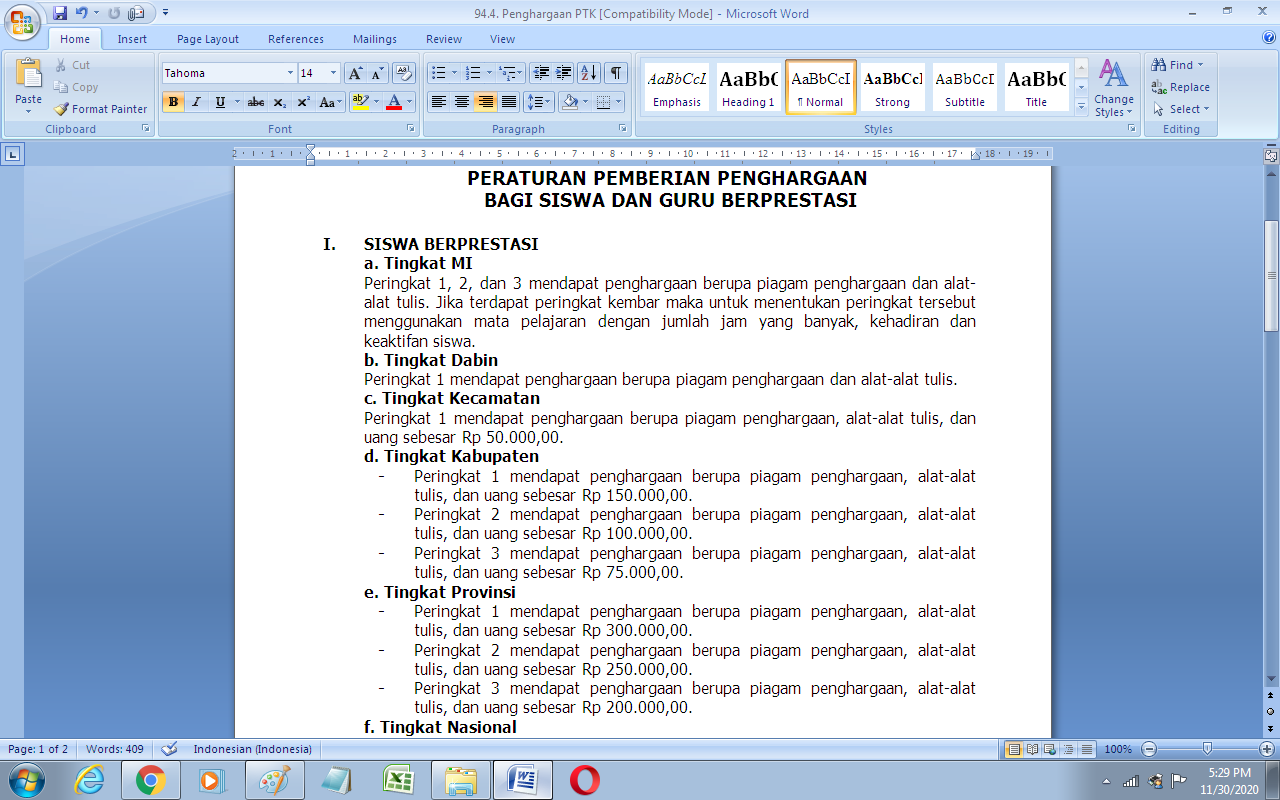Switch to the Page Layout tab
The width and height of the screenshot is (1280, 800).
click(x=208, y=39)
